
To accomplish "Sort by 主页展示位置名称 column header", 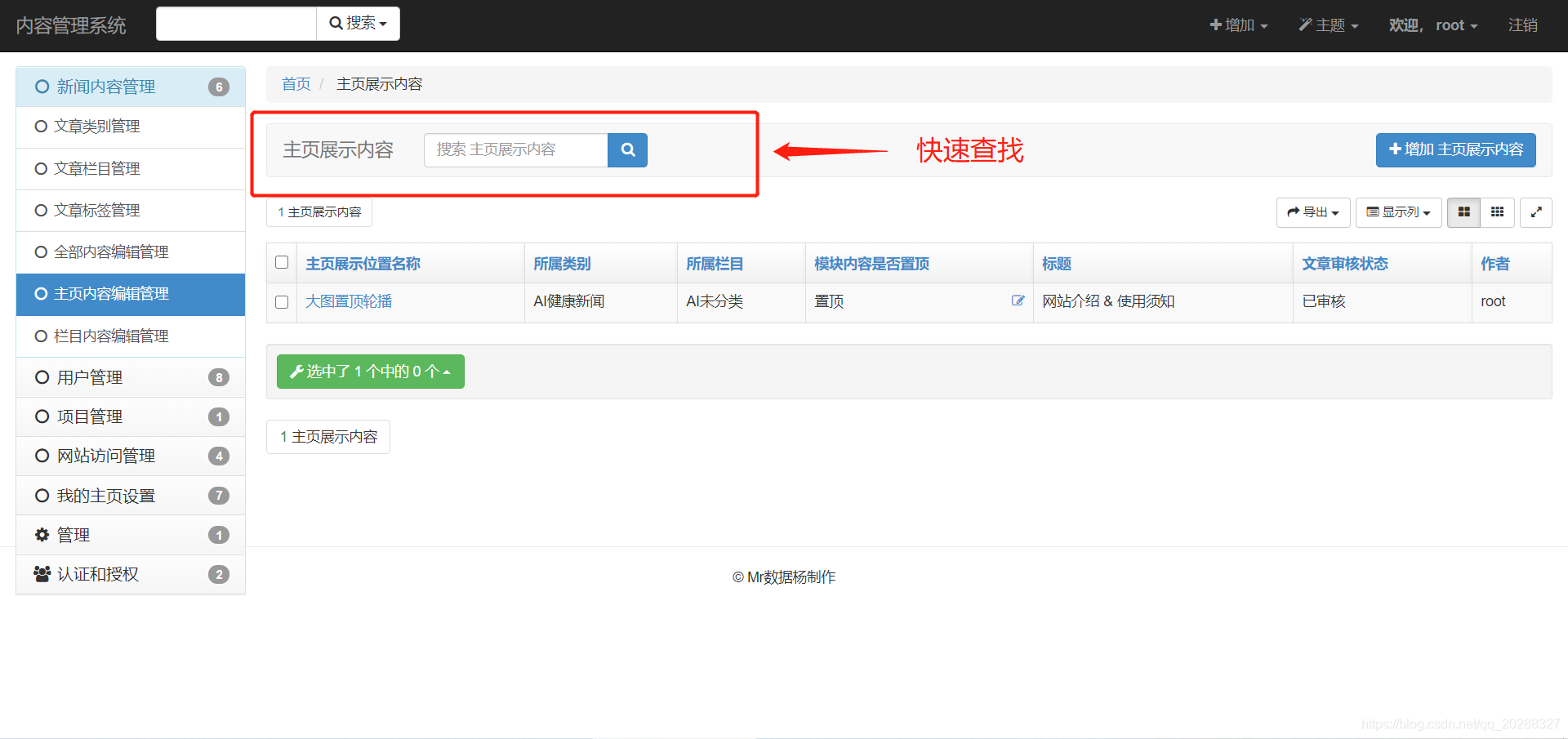I will coord(363,264).
